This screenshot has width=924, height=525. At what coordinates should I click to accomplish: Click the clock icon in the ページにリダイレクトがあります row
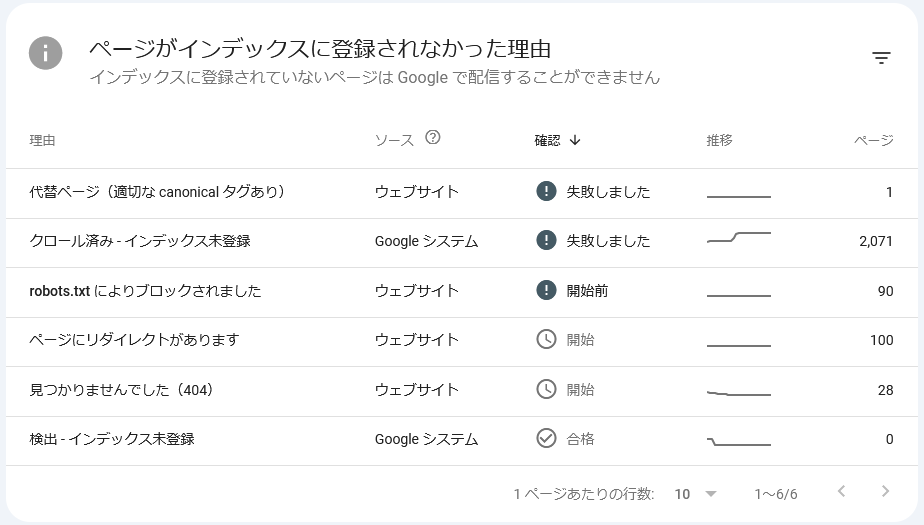coord(546,339)
